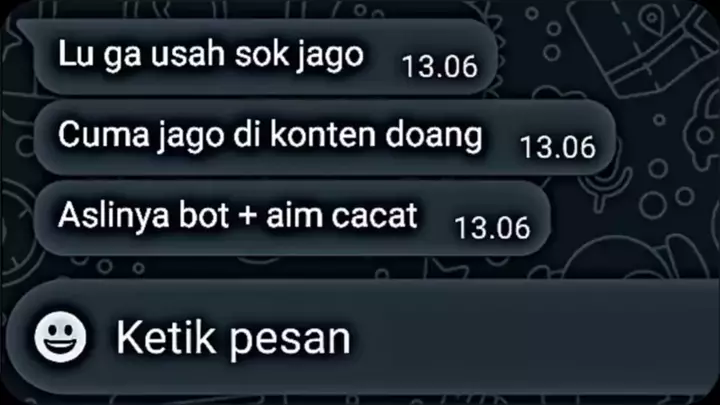720x405 pixels.
Task: Click the word "usah" in the first message
Action: (188, 54)
